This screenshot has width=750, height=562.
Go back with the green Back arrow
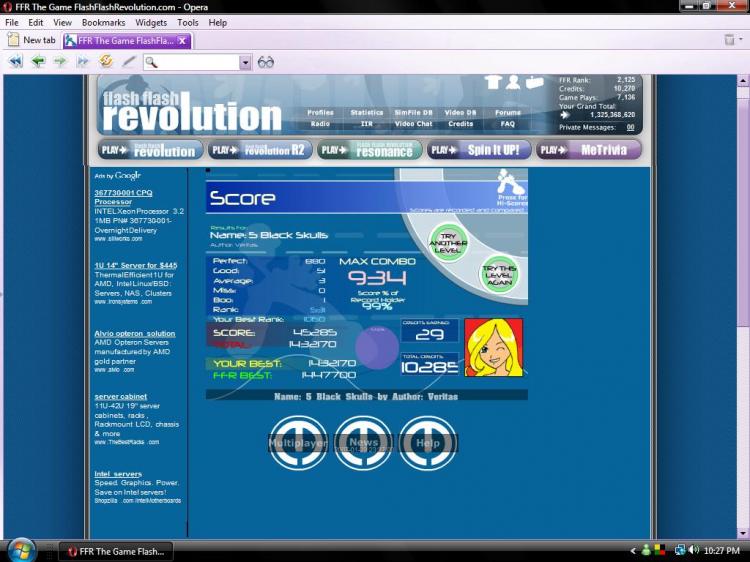tap(38, 62)
